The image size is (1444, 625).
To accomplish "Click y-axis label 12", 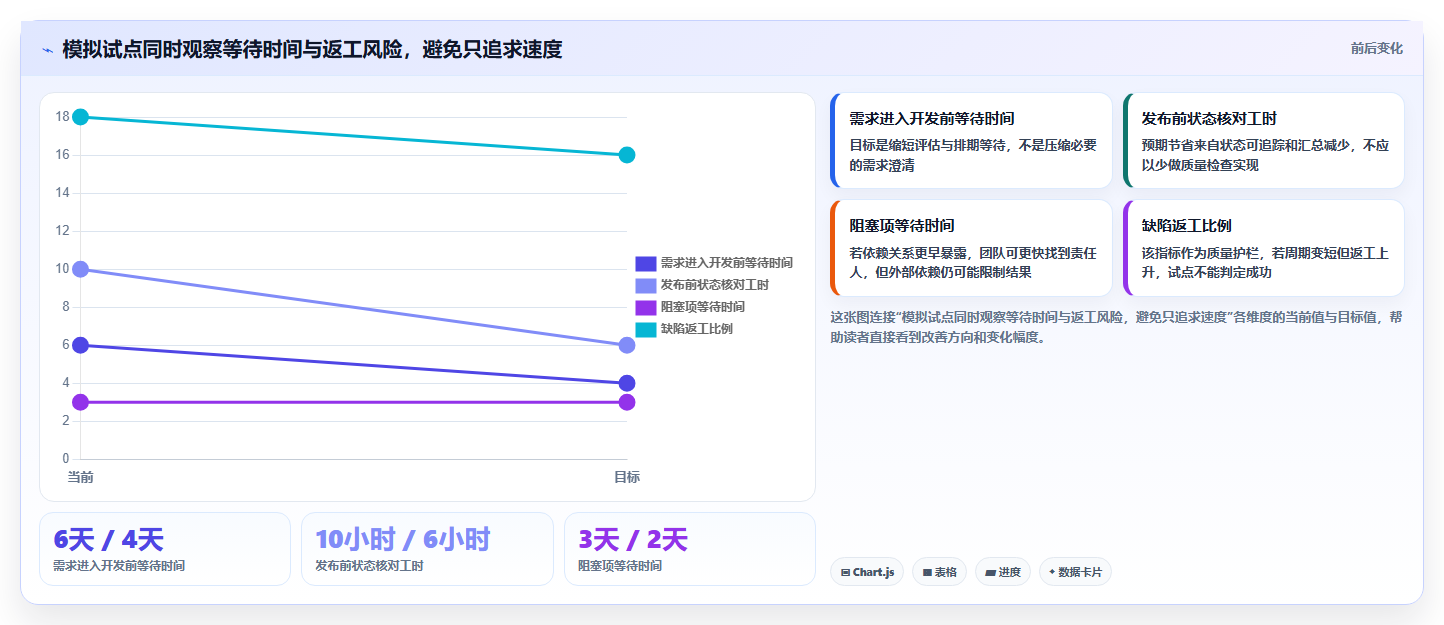I will (62, 231).
